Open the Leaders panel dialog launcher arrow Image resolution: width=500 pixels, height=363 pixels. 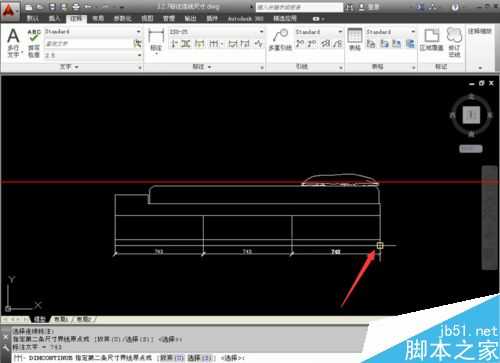[341, 68]
